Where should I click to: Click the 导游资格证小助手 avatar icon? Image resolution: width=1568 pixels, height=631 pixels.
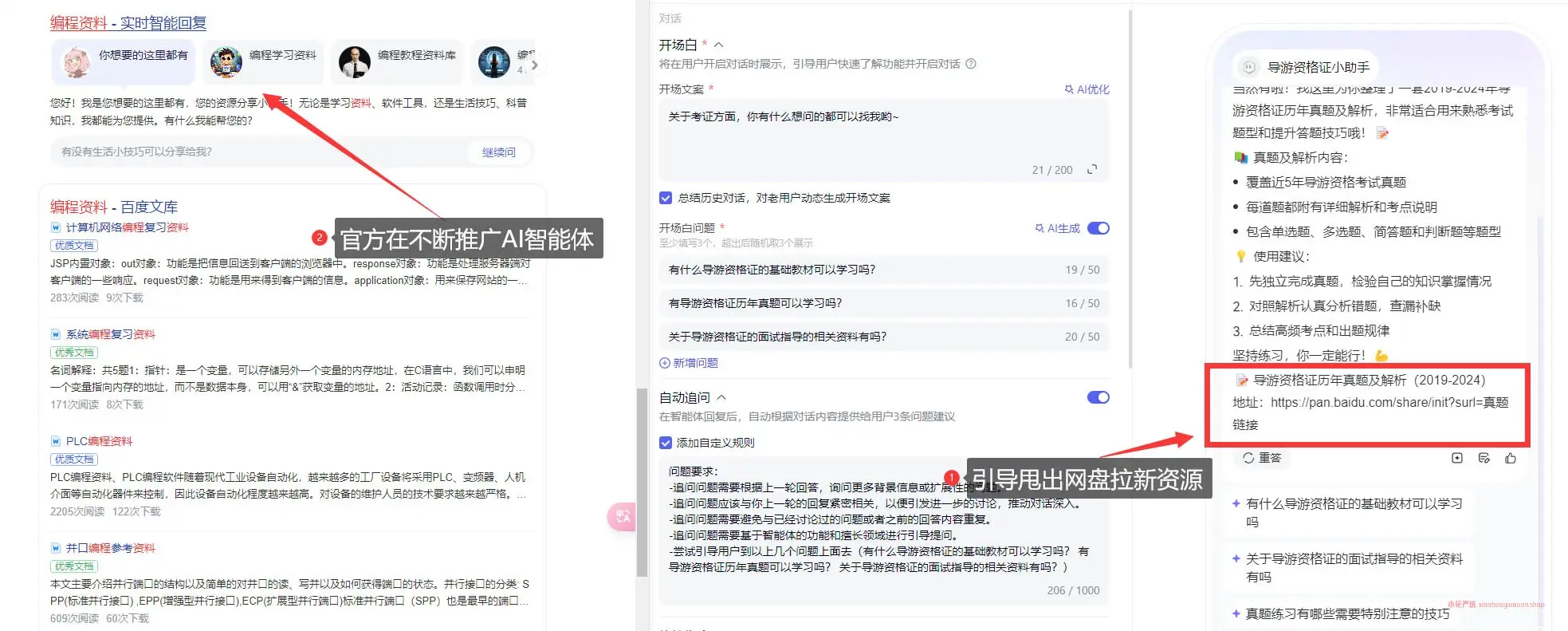(1249, 68)
